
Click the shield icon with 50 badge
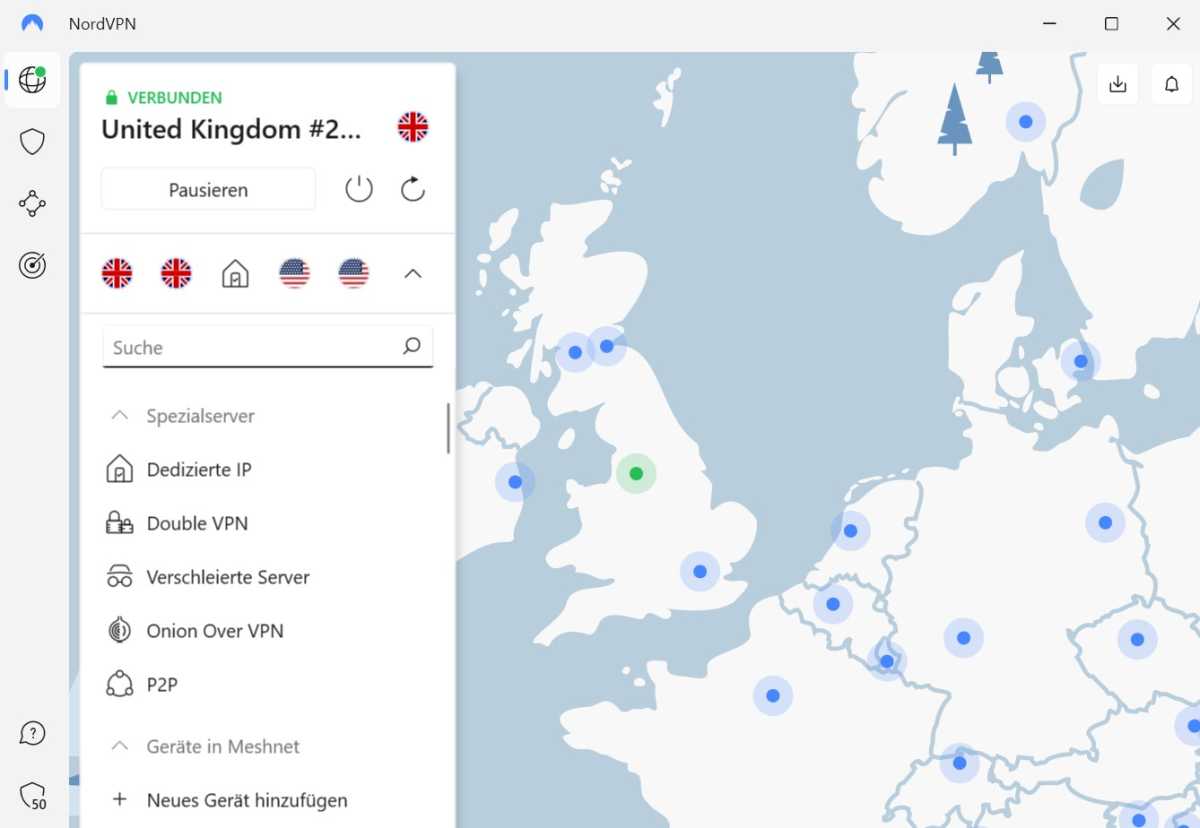(32, 796)
